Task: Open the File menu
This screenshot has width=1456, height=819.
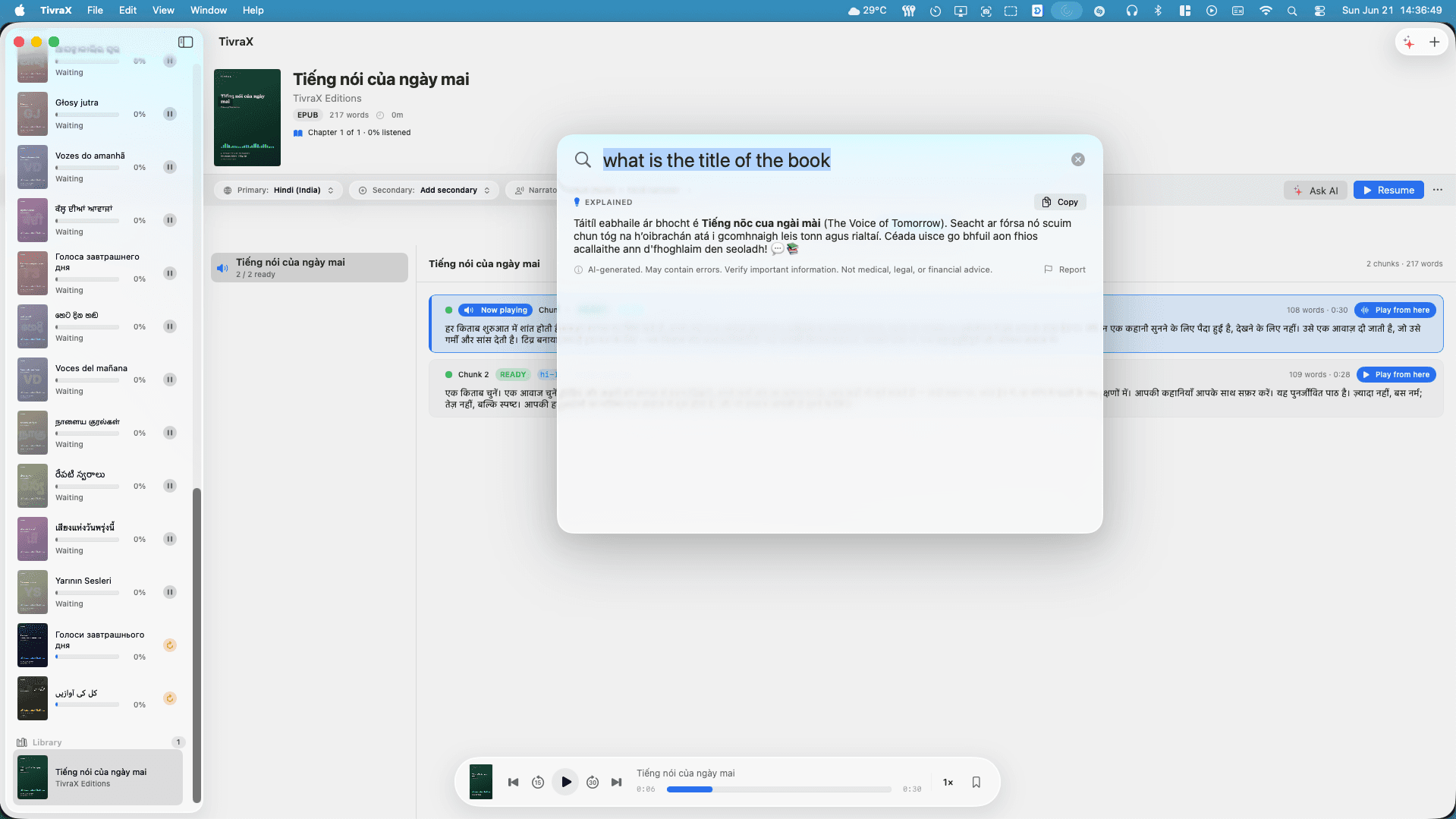Action: (95, 10)
